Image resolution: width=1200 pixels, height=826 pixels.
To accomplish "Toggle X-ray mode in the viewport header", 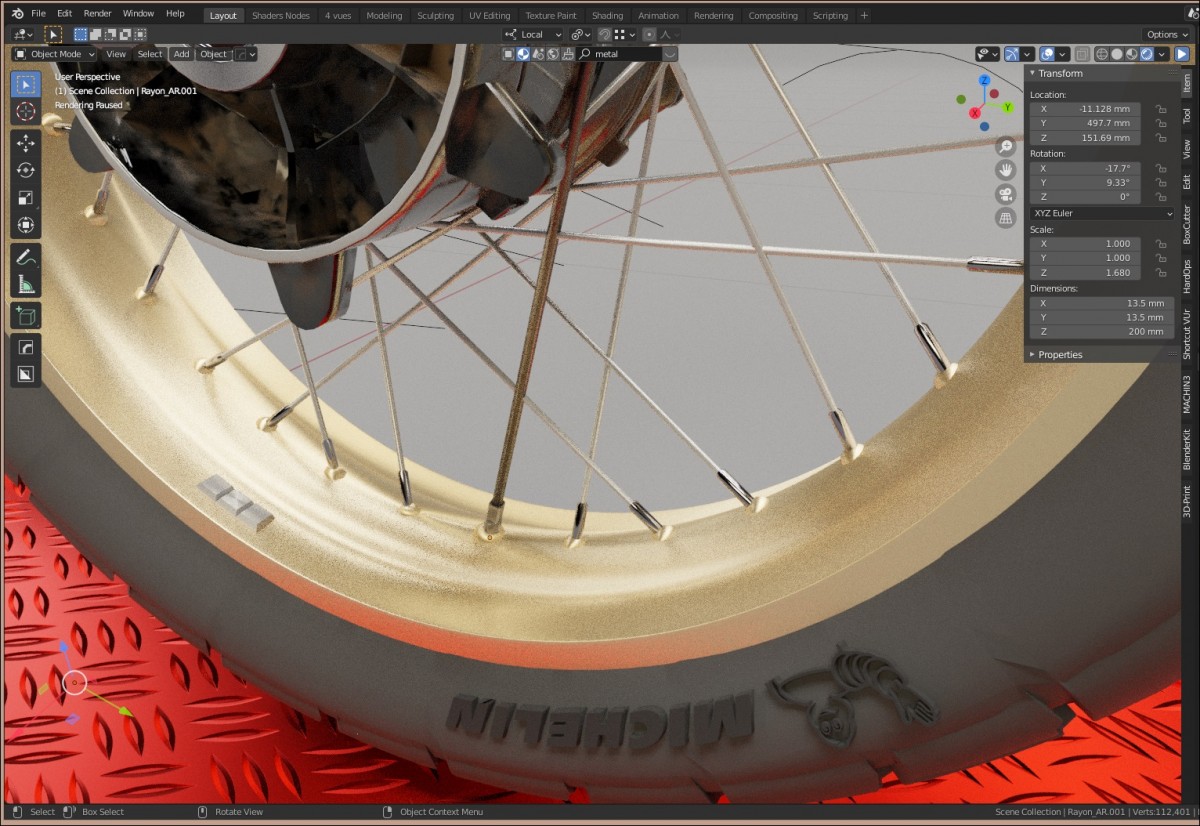I will click(1081, 54).
